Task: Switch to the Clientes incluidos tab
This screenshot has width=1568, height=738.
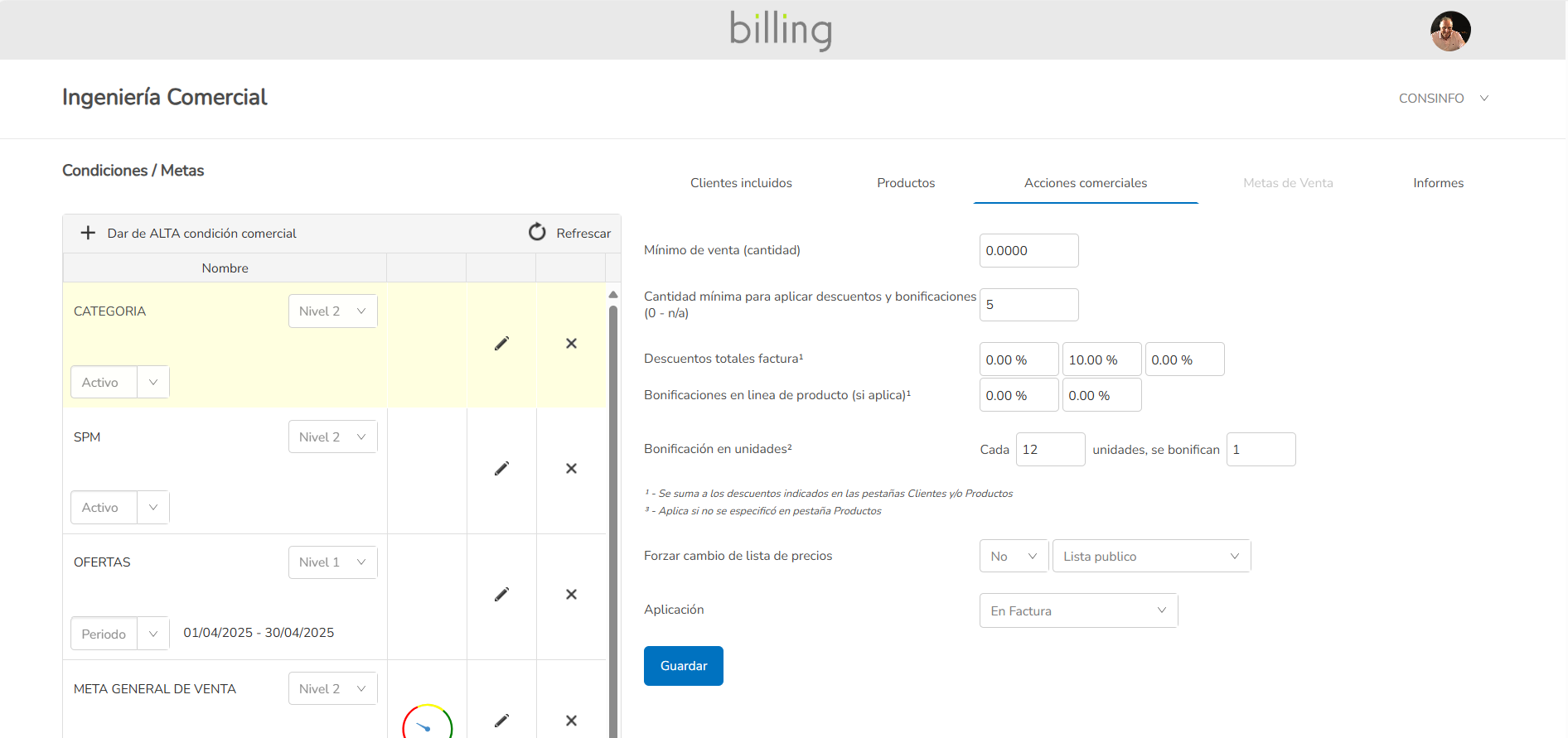Action: (741, 183)
